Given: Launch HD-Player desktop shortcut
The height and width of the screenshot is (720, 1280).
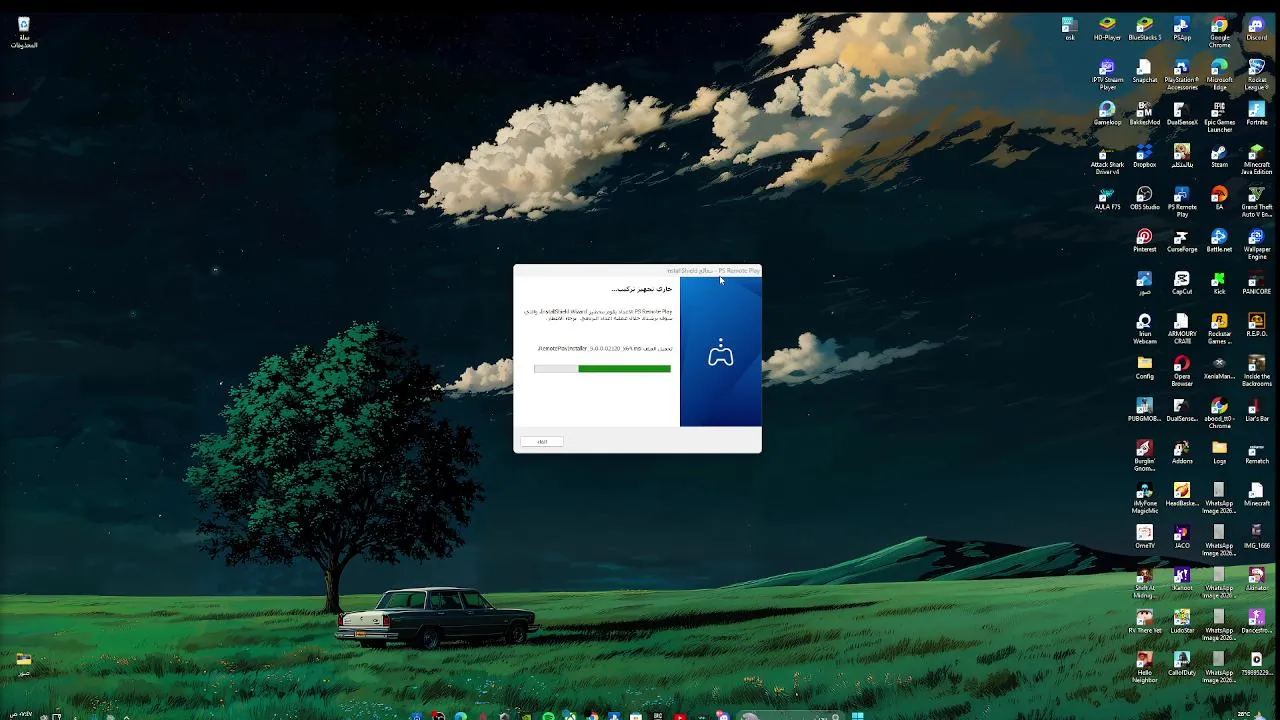Looking at the screenshot, I should pyautogui.click(x=1107, y=28).
